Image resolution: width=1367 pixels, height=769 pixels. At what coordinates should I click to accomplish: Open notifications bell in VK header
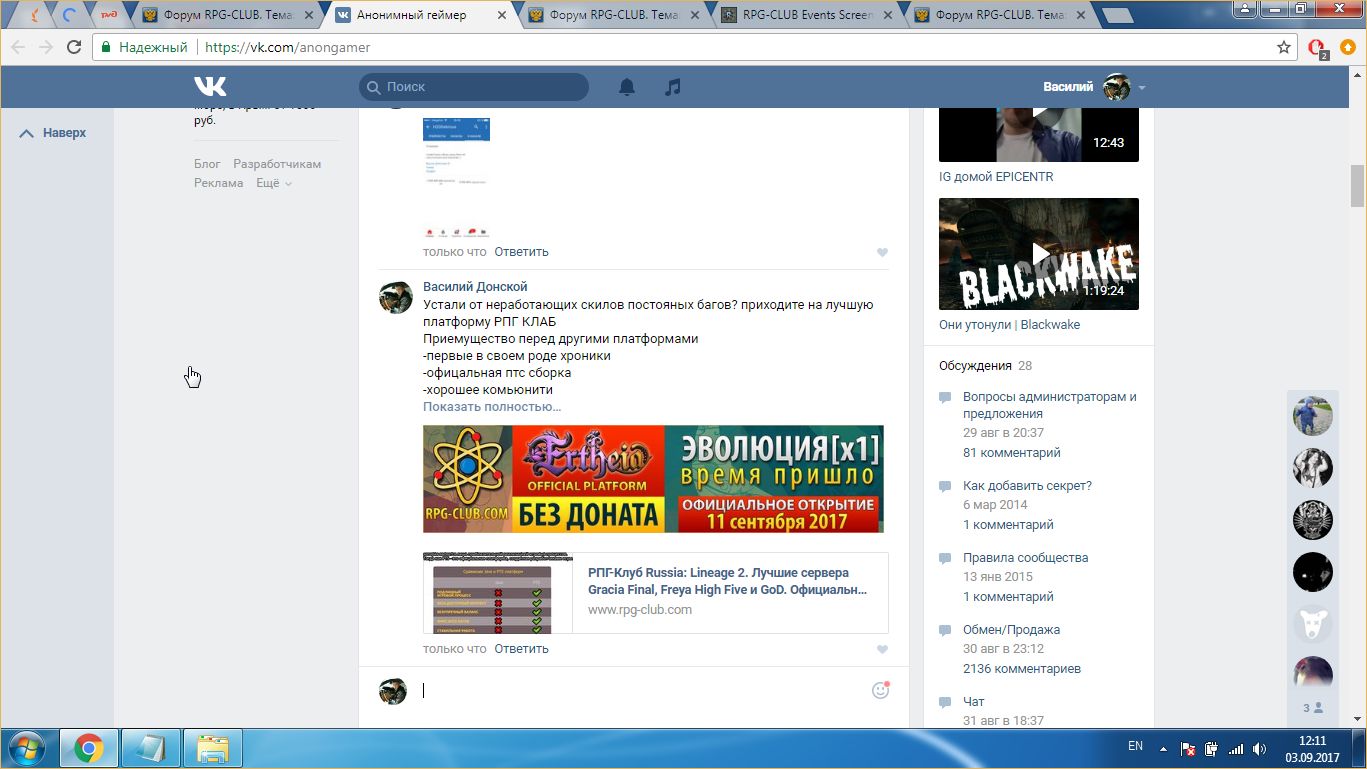point(627,87)
